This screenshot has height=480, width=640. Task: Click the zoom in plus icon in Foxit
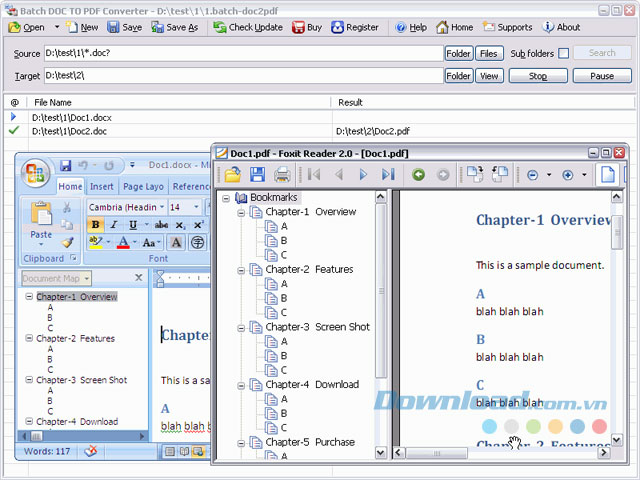567,175
